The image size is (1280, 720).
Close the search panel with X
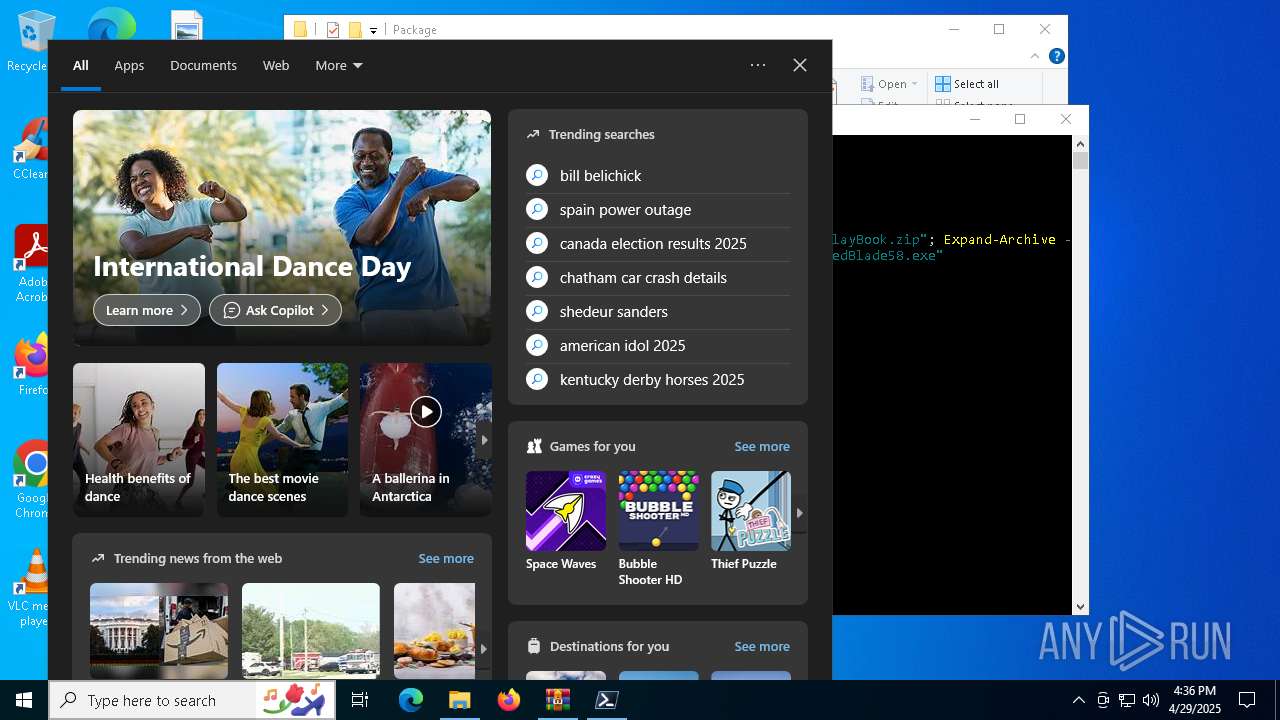(800, 65)
